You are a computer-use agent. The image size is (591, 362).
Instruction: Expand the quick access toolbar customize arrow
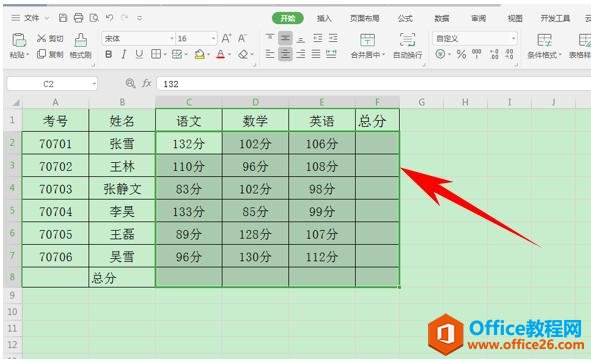tap(139, 18)
